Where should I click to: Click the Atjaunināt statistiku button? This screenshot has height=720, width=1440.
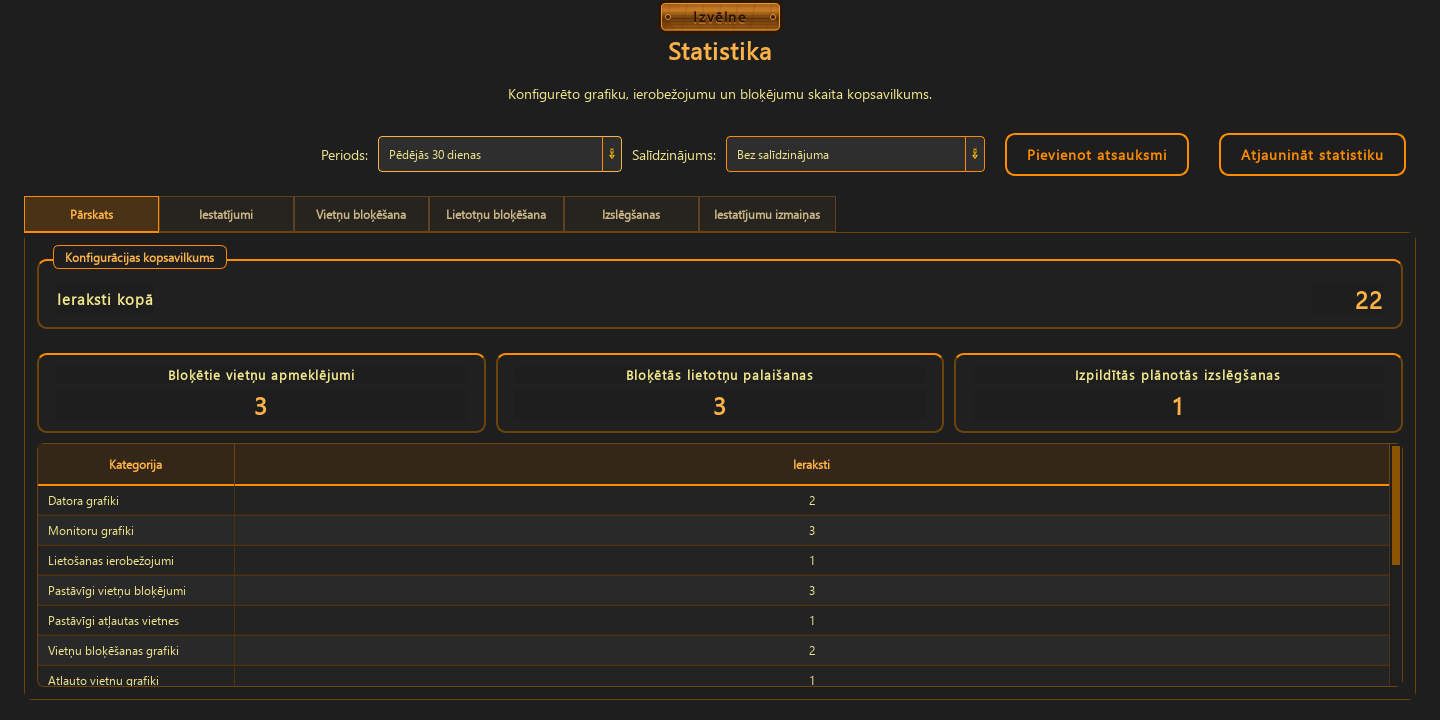coord(1312,155)
